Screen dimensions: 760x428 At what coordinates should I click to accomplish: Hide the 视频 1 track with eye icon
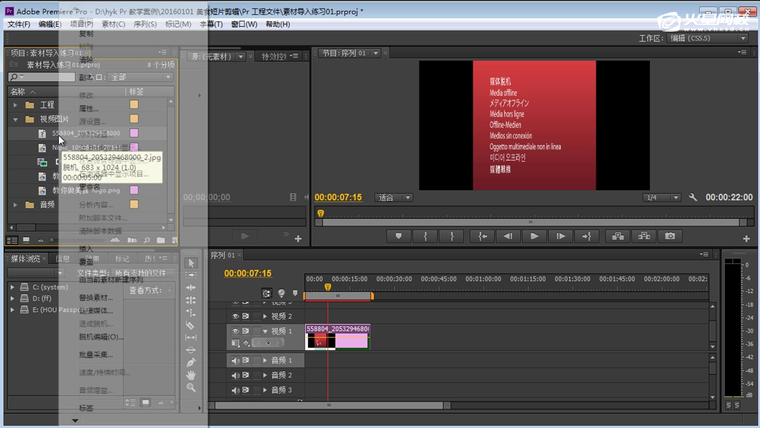tap(236, 330)
